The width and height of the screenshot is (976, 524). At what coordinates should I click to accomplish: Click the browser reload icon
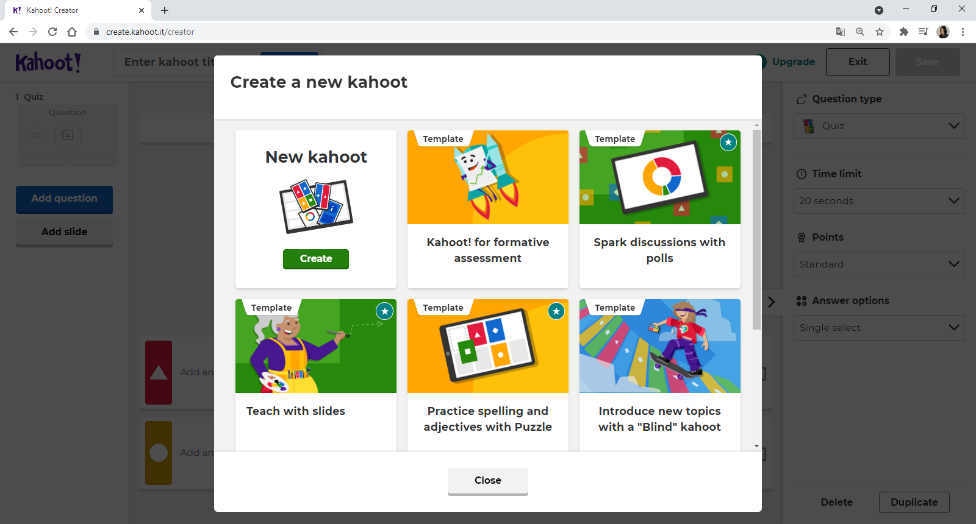click(52, 32)
